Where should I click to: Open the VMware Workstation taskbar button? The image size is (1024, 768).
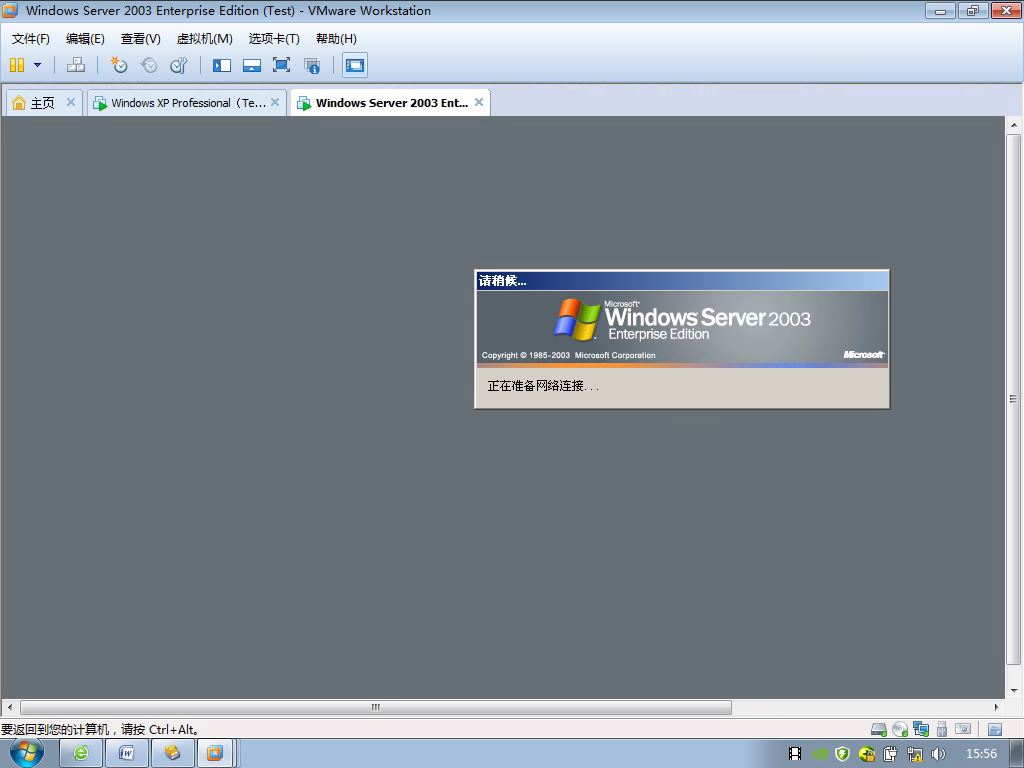tap(215, 754)
